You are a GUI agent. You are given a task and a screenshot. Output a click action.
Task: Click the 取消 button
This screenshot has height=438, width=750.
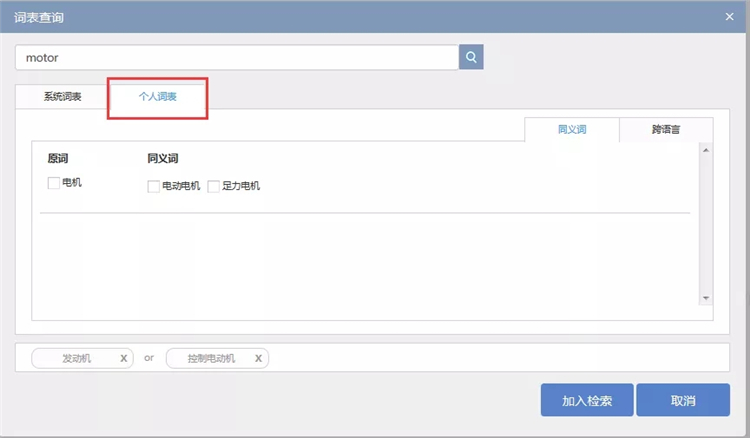click(x=683, y=400)
